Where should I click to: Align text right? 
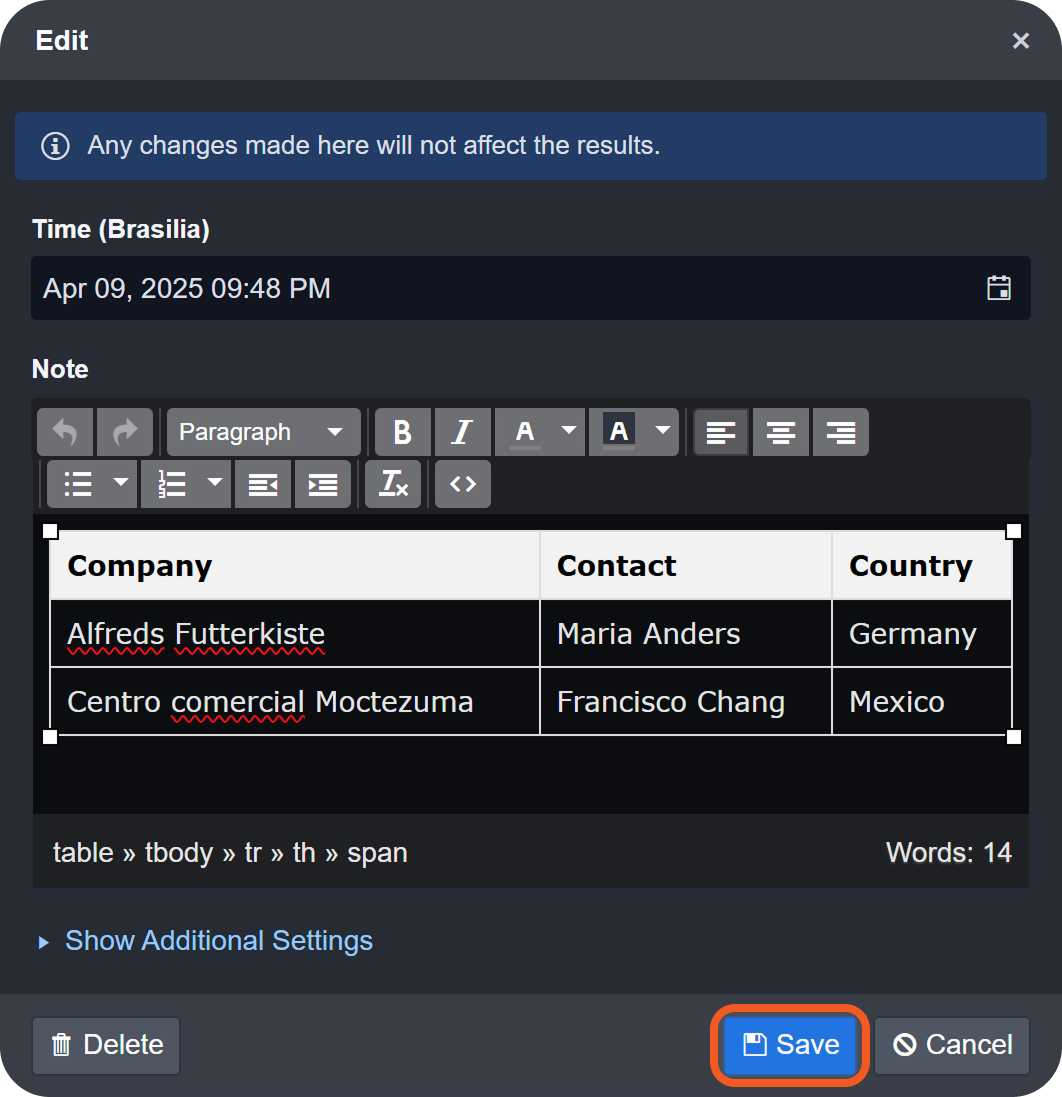pos(841,432)
